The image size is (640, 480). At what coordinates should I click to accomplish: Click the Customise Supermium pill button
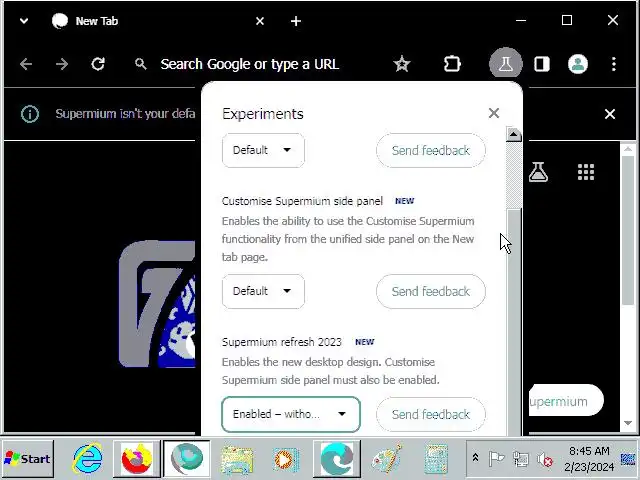(x=566, y=401)
